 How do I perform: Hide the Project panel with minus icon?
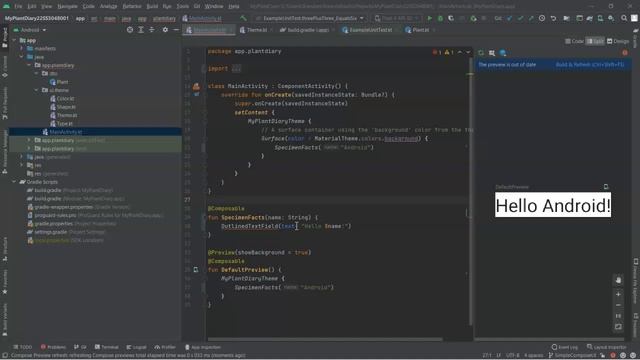coord(176,30)
